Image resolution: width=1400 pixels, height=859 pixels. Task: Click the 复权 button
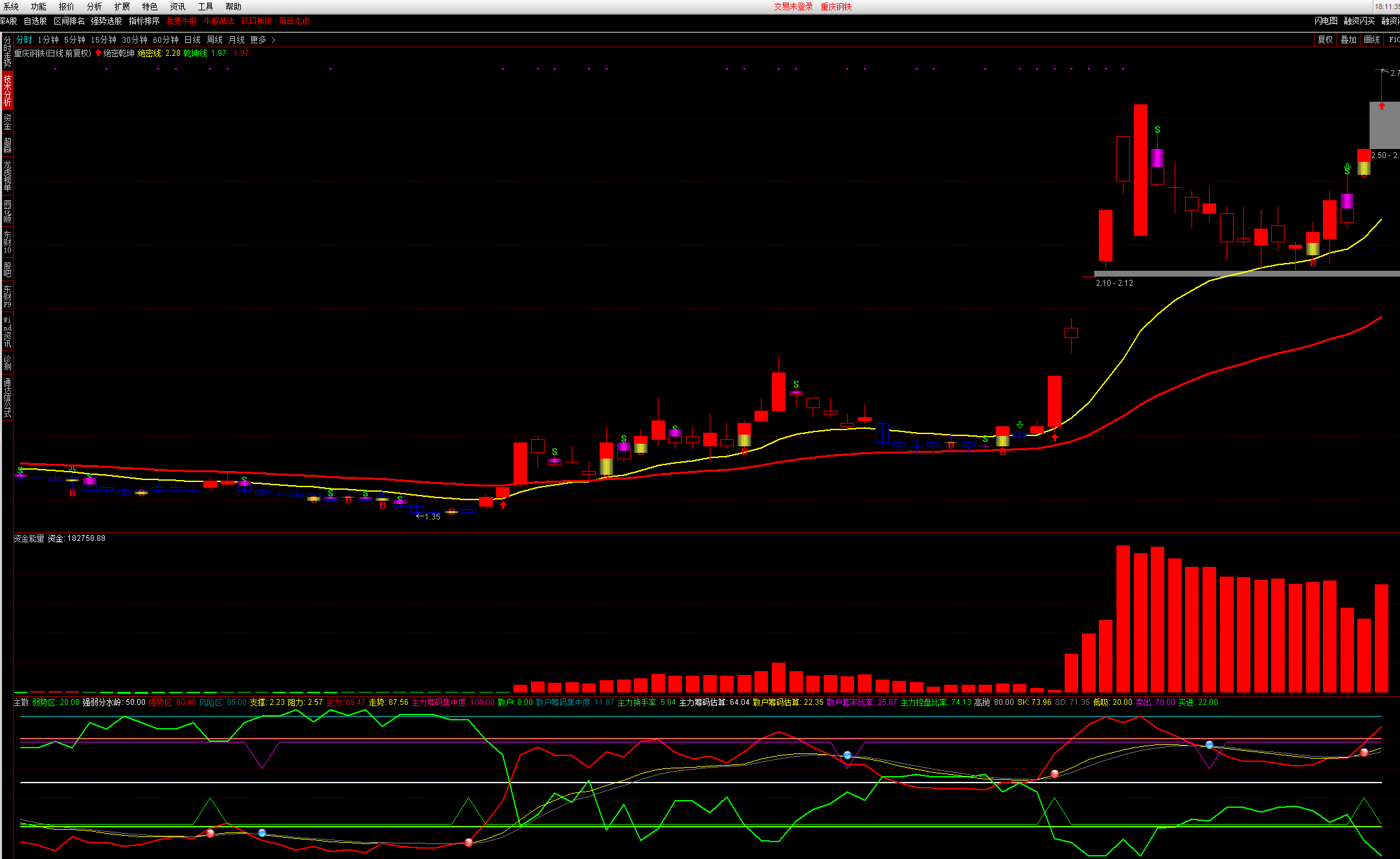(x=1326, y=40)
